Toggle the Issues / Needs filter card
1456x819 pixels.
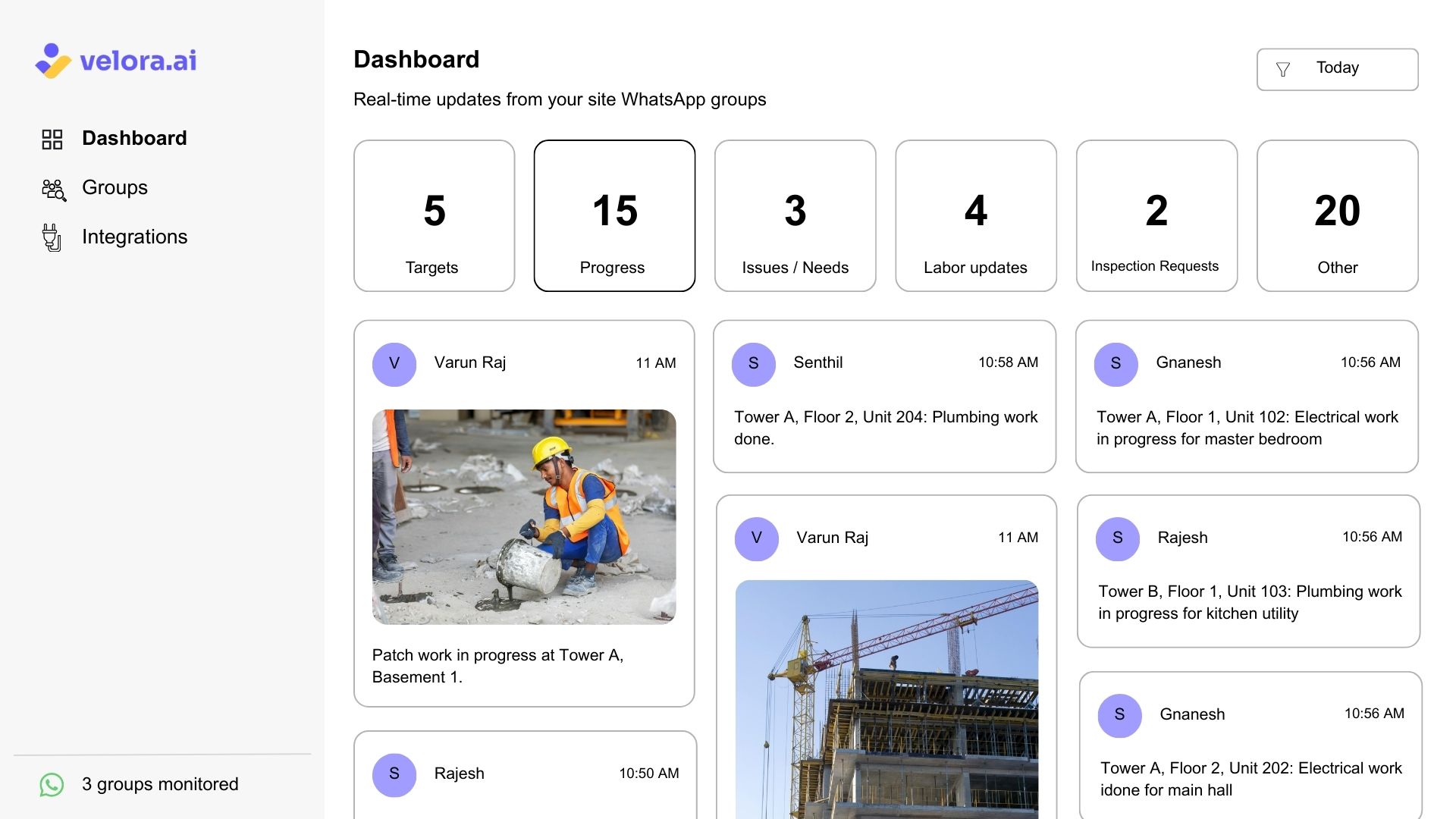coord(795,215)
